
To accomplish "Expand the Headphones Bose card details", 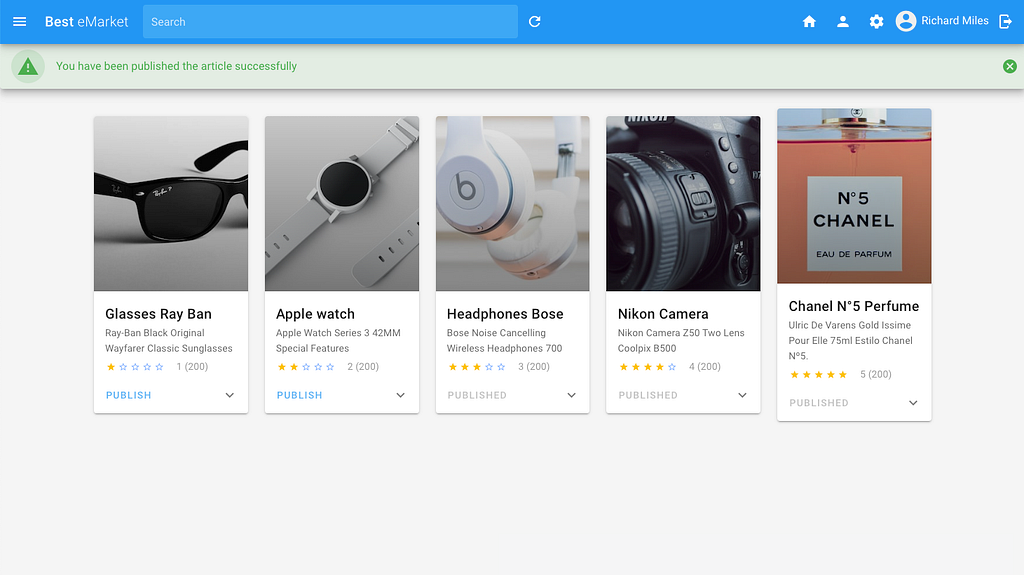I will click(x=571, y=395).
